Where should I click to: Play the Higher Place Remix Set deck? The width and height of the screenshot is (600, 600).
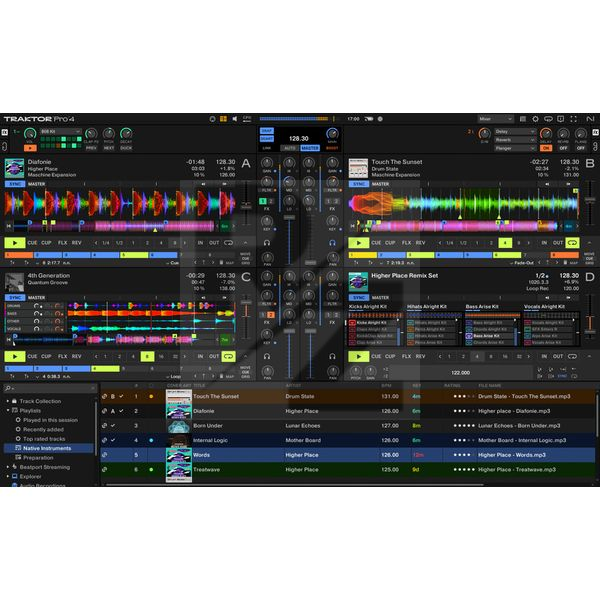coord(358,356)
